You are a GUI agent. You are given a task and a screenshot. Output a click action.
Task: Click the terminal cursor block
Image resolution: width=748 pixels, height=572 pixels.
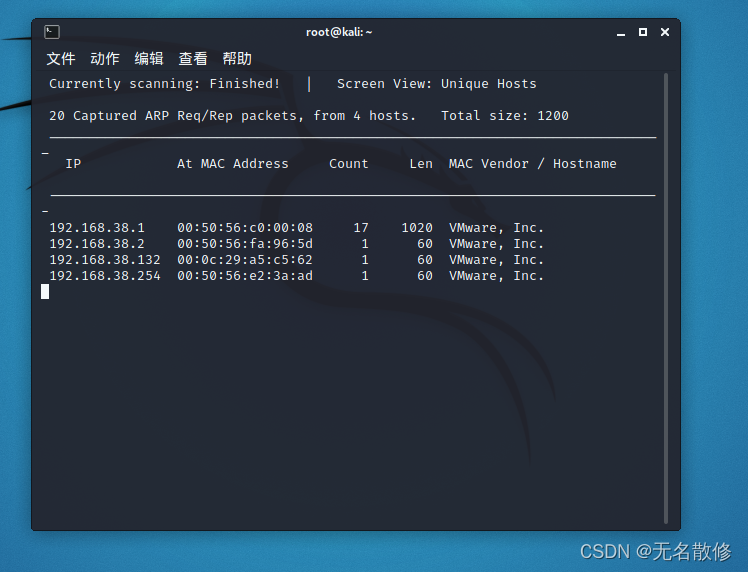pos(45,291)
